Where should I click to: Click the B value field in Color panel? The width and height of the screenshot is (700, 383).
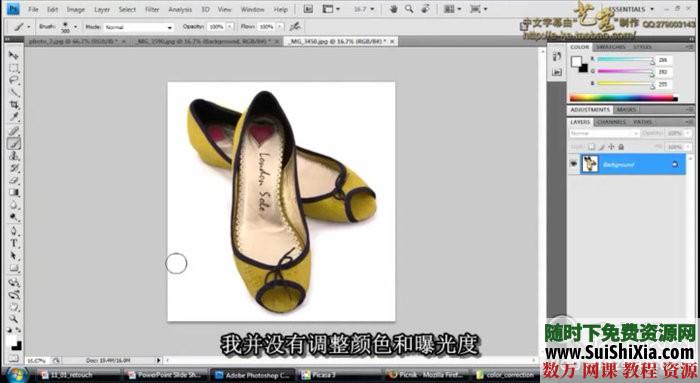click(x=663, y=83)
